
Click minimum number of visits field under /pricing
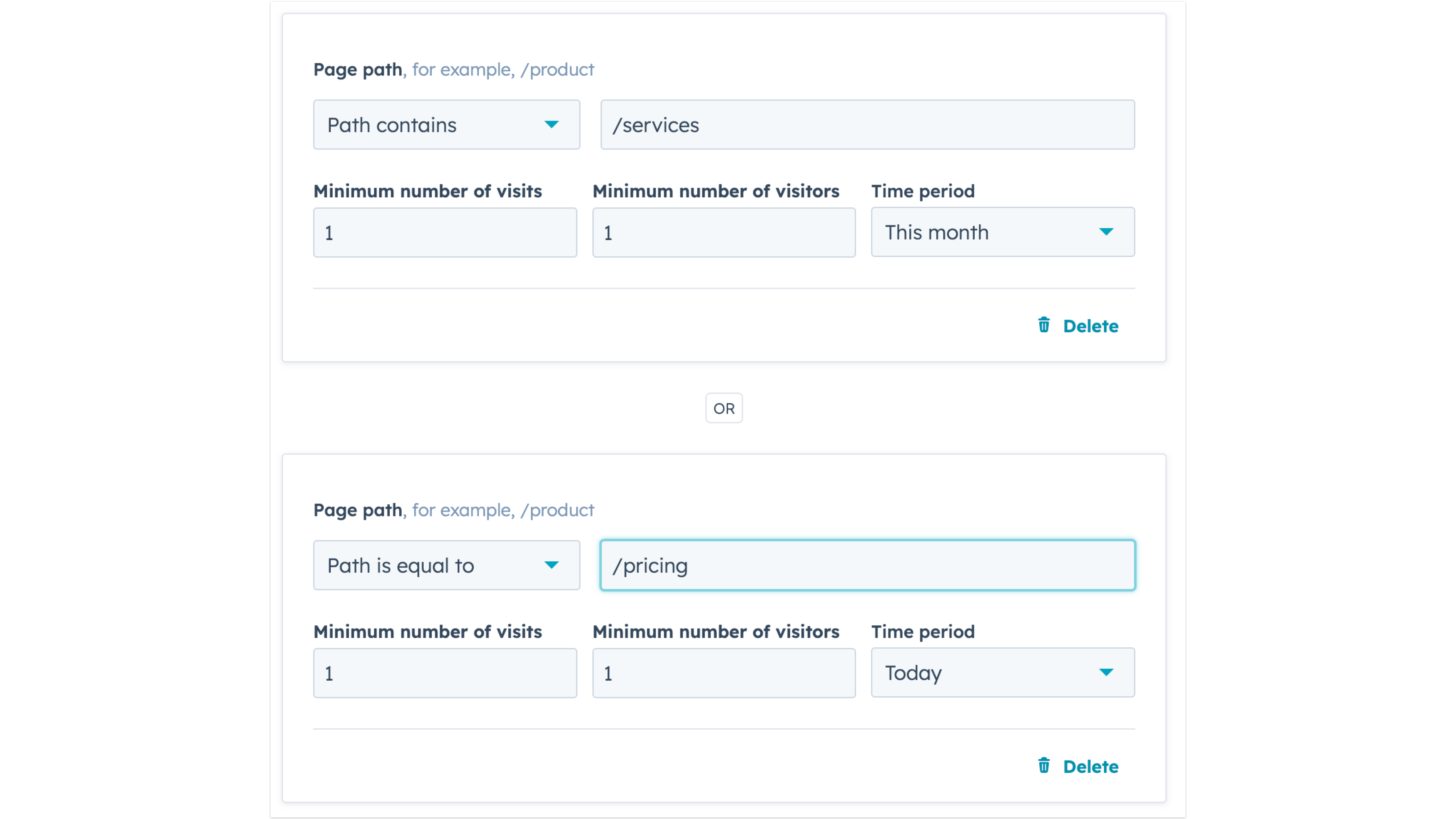[x=444, y=672]
